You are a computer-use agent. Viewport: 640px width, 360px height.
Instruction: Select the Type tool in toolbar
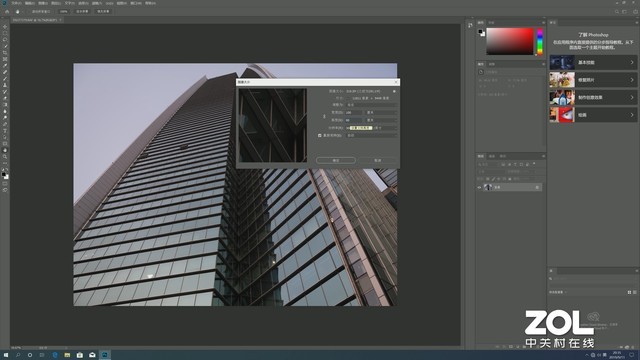tap(5, 131)
